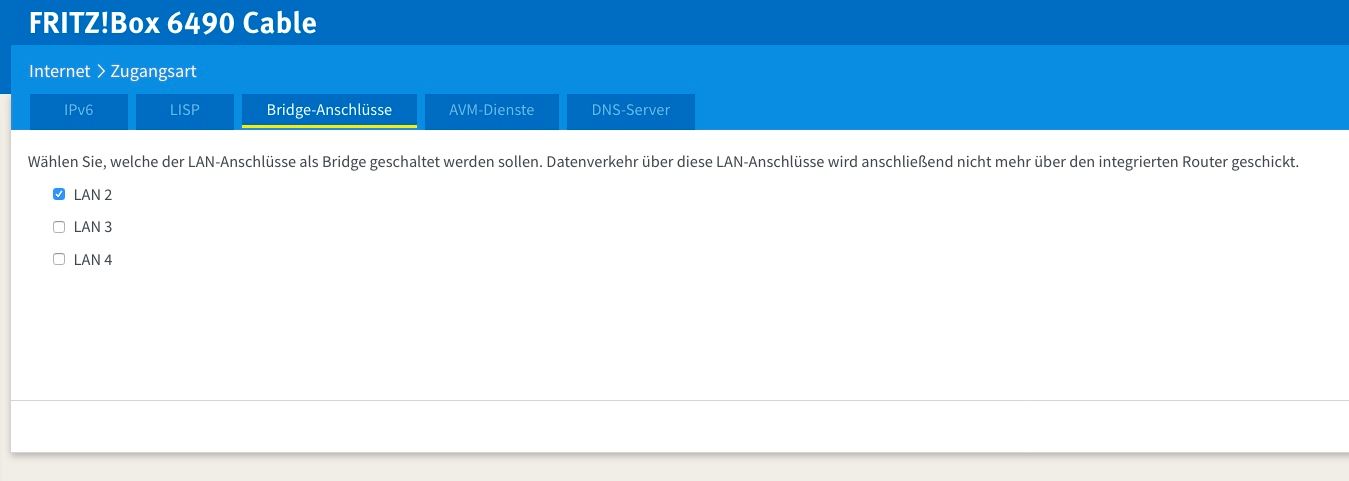Click the LAN 3 text label

93,227
